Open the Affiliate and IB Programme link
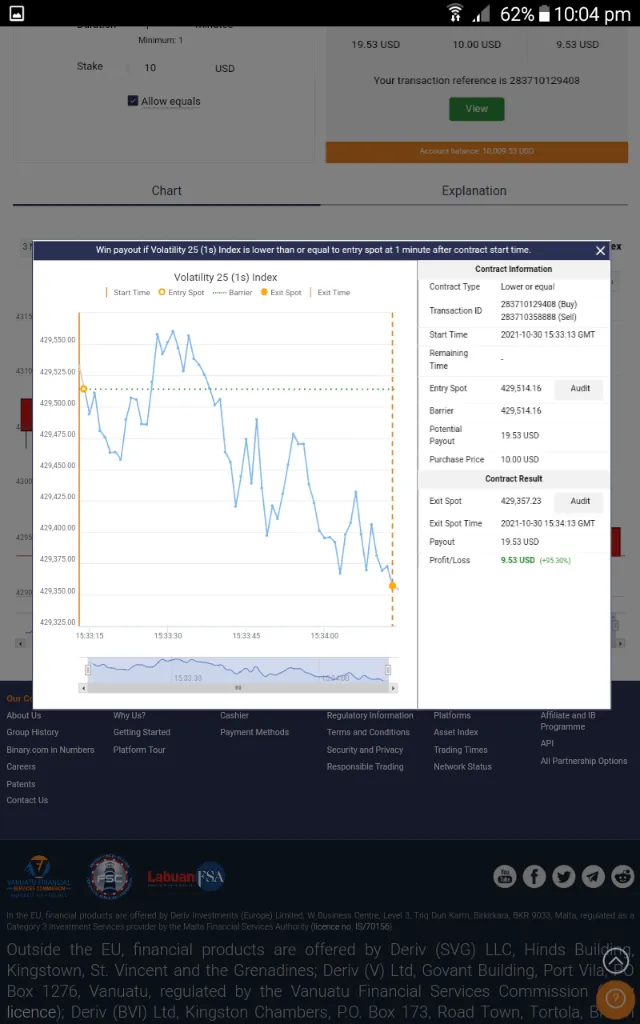This screenshot has width=640, height=1024. 568,721
